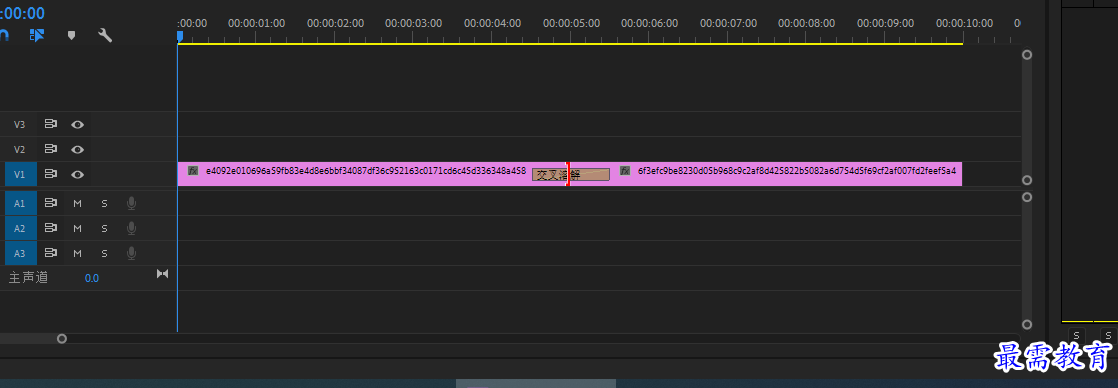
Task: Solo audio track A1
Action: click(104, 204)
